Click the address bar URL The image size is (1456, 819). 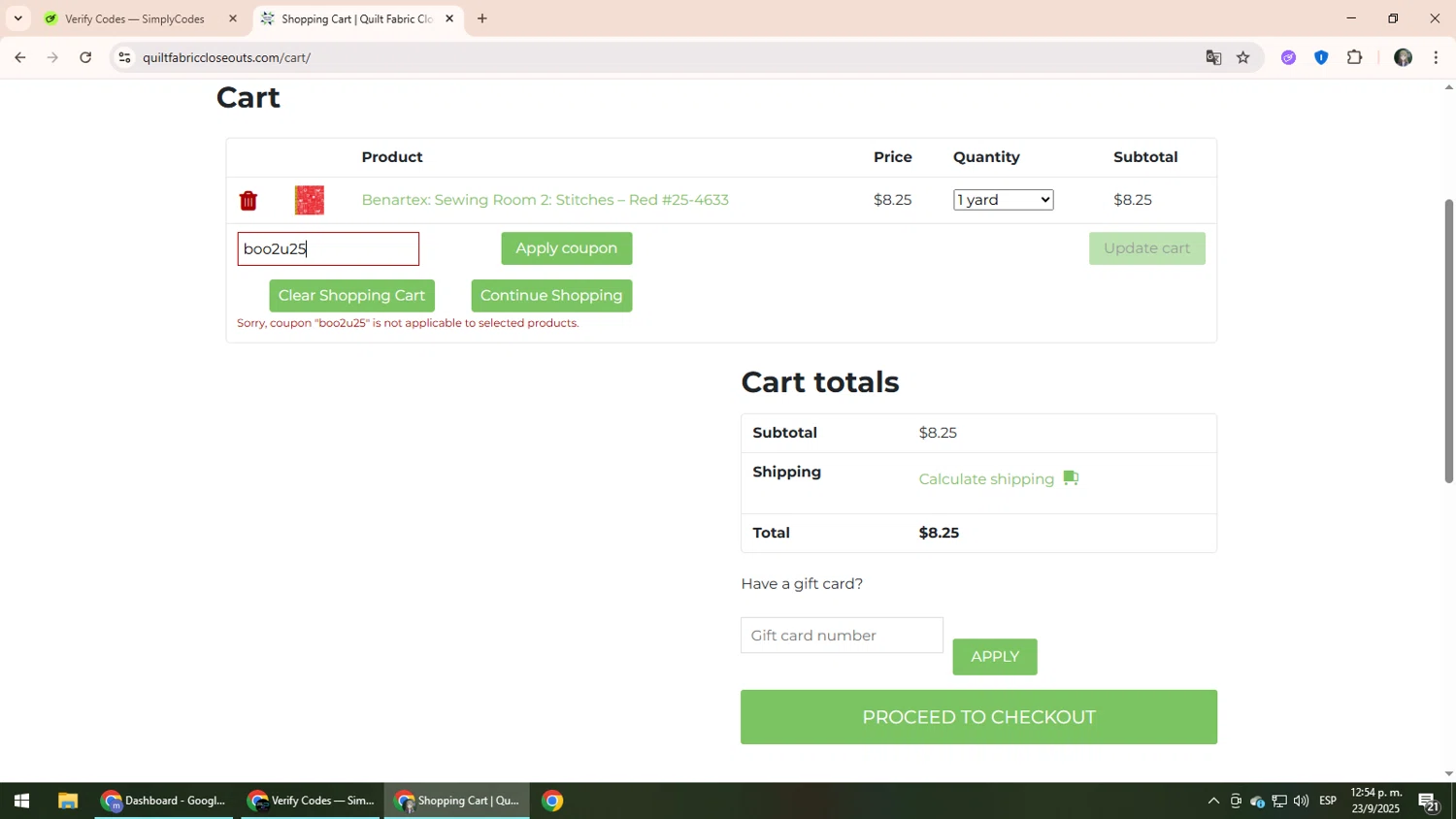227,58
